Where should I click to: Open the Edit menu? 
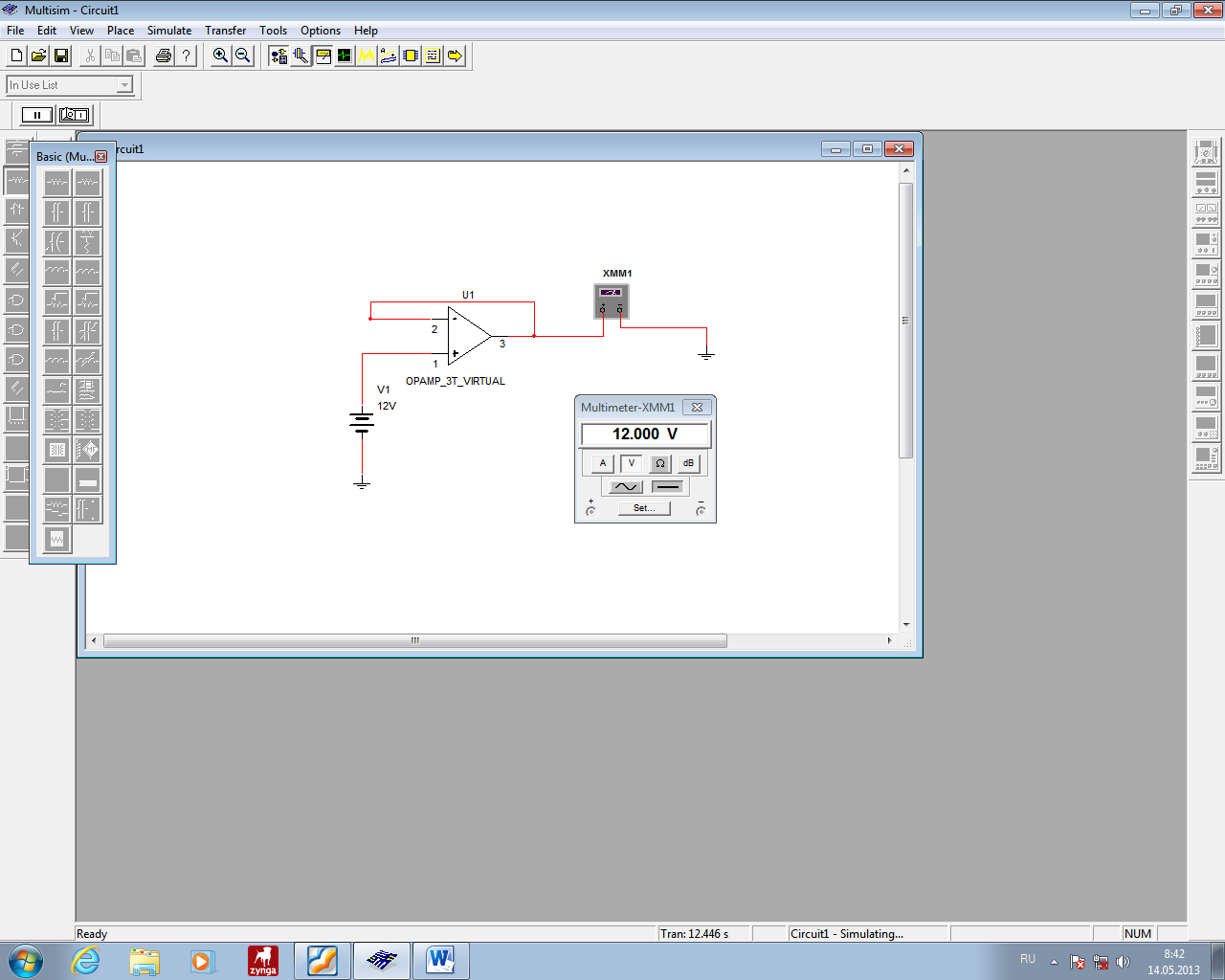(47, 31)
